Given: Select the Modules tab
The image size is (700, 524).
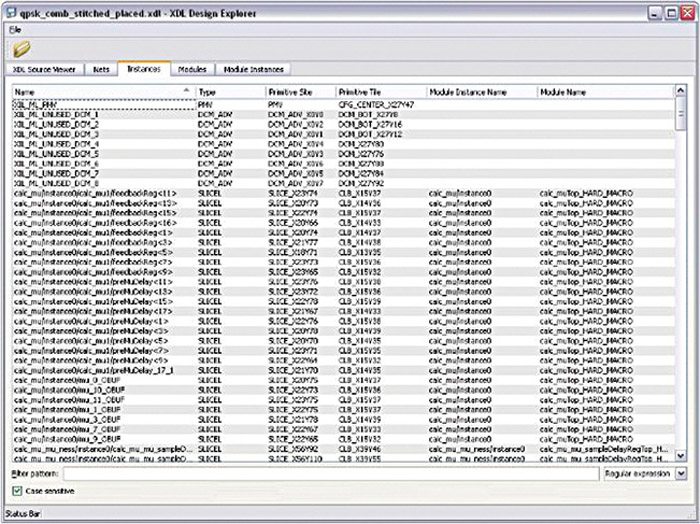Looking at the screenshot, I should (192, 70).
